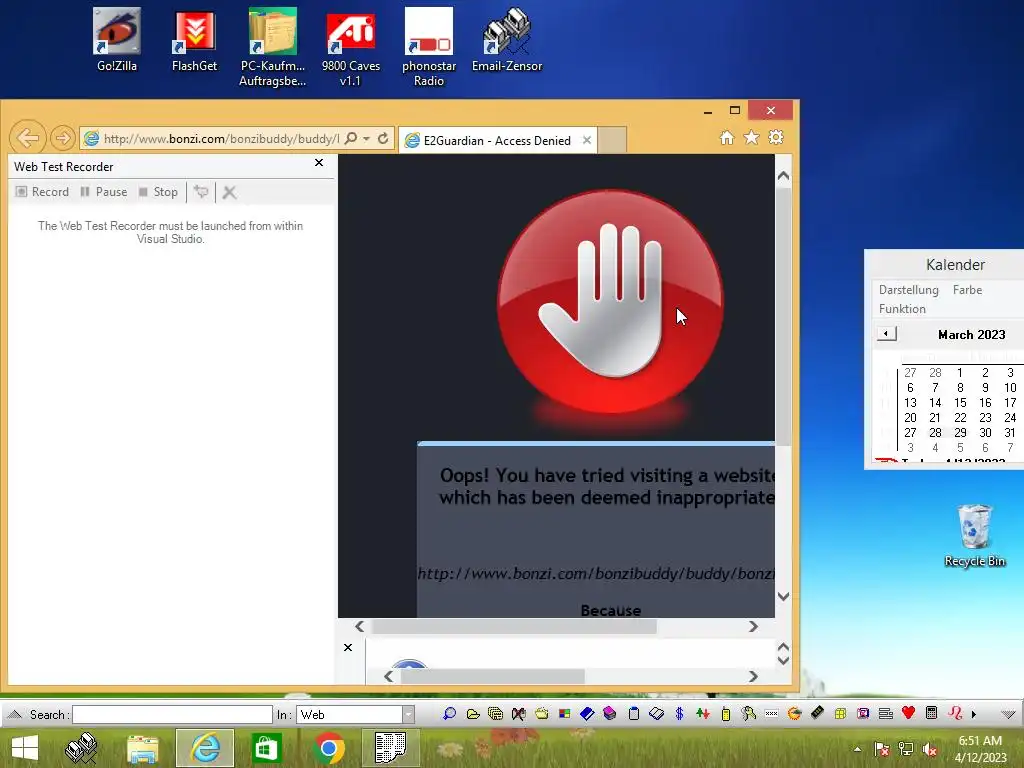Open the phonostar Radio desktop shortcut
This screenshot has width=1024, height=768.
429,47
